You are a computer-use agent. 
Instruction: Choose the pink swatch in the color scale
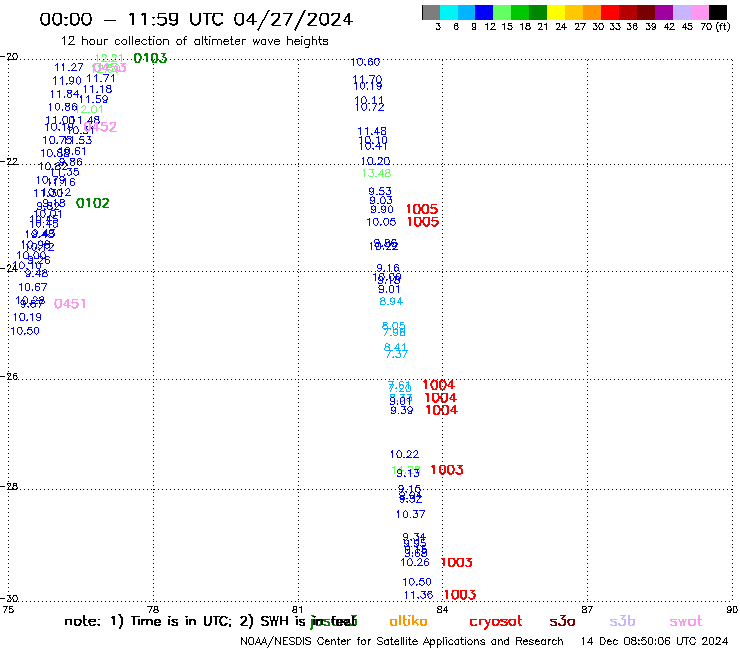coord(699,12)
